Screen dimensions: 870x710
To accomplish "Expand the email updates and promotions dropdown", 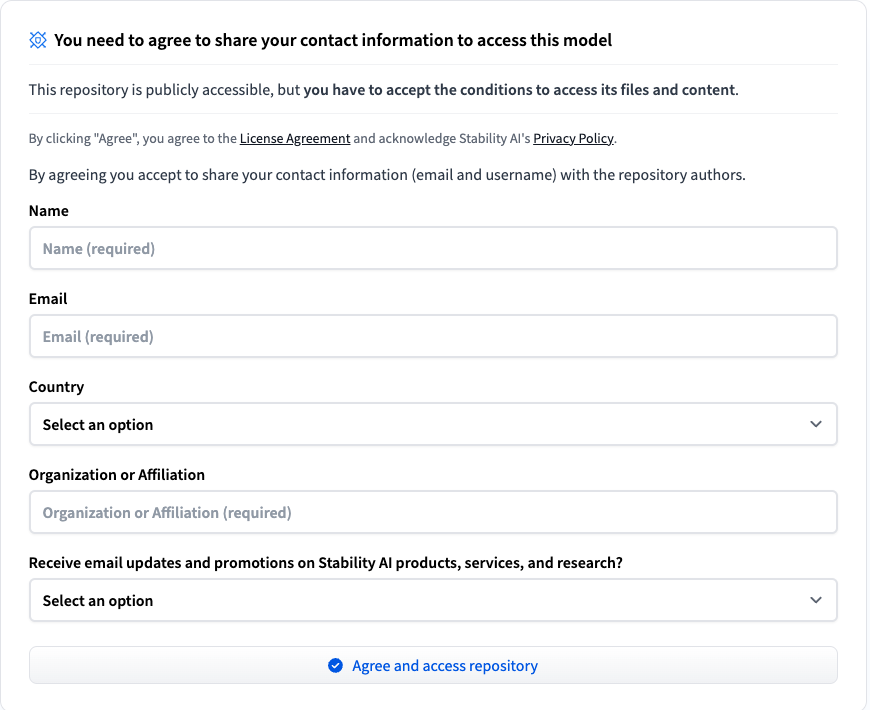I will click(432, 601).
